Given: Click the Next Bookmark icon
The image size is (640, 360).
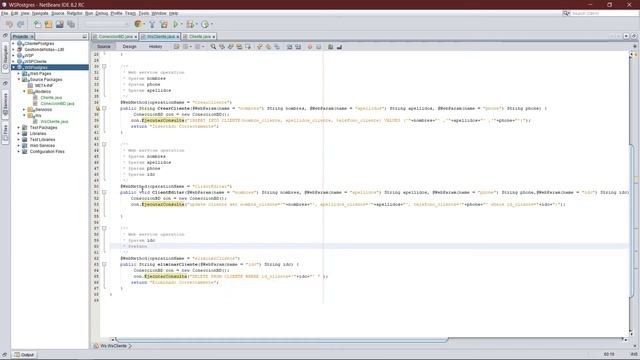Looking at the screenshot, I should coord(268,47).
